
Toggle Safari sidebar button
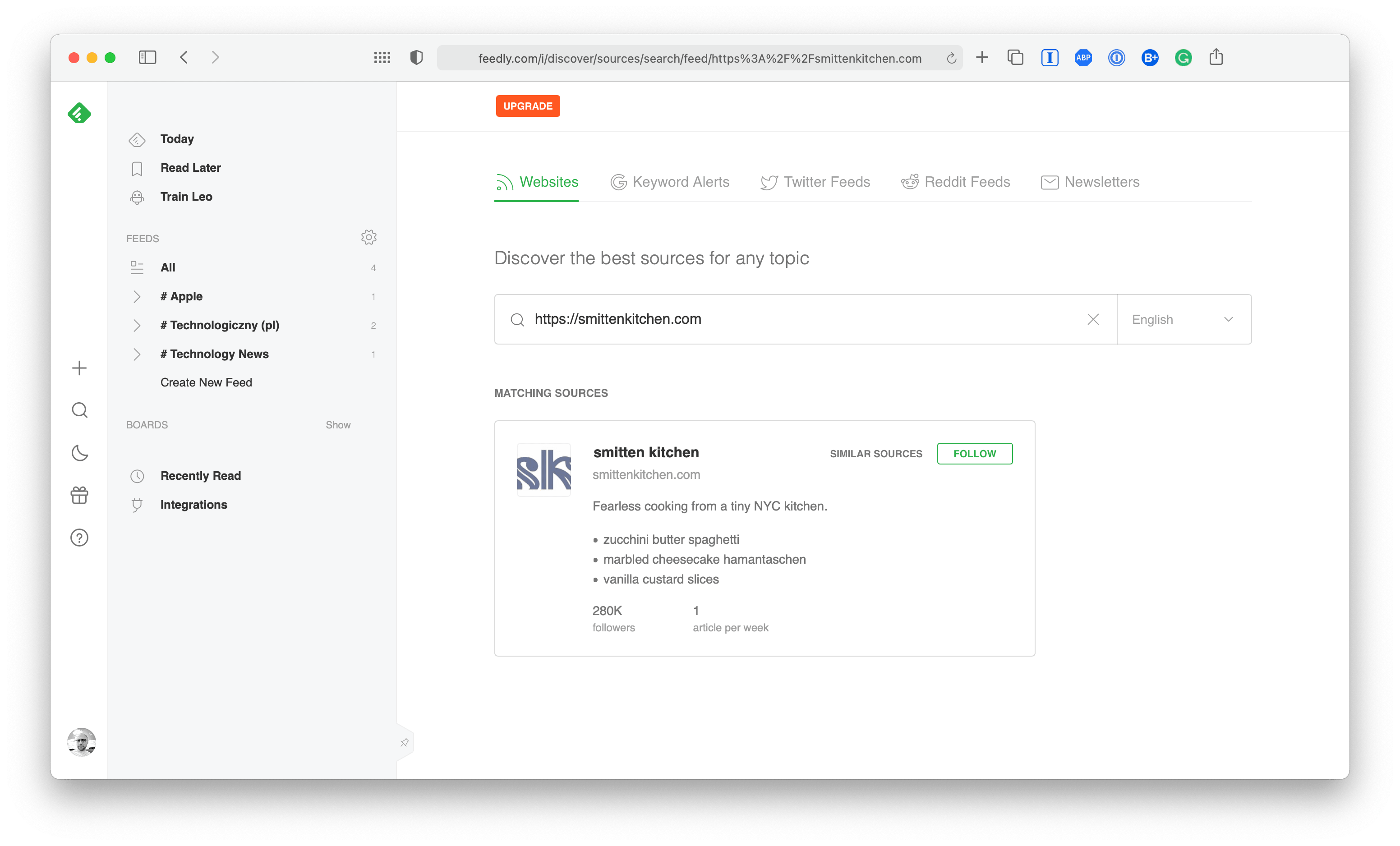pos(147,57)
